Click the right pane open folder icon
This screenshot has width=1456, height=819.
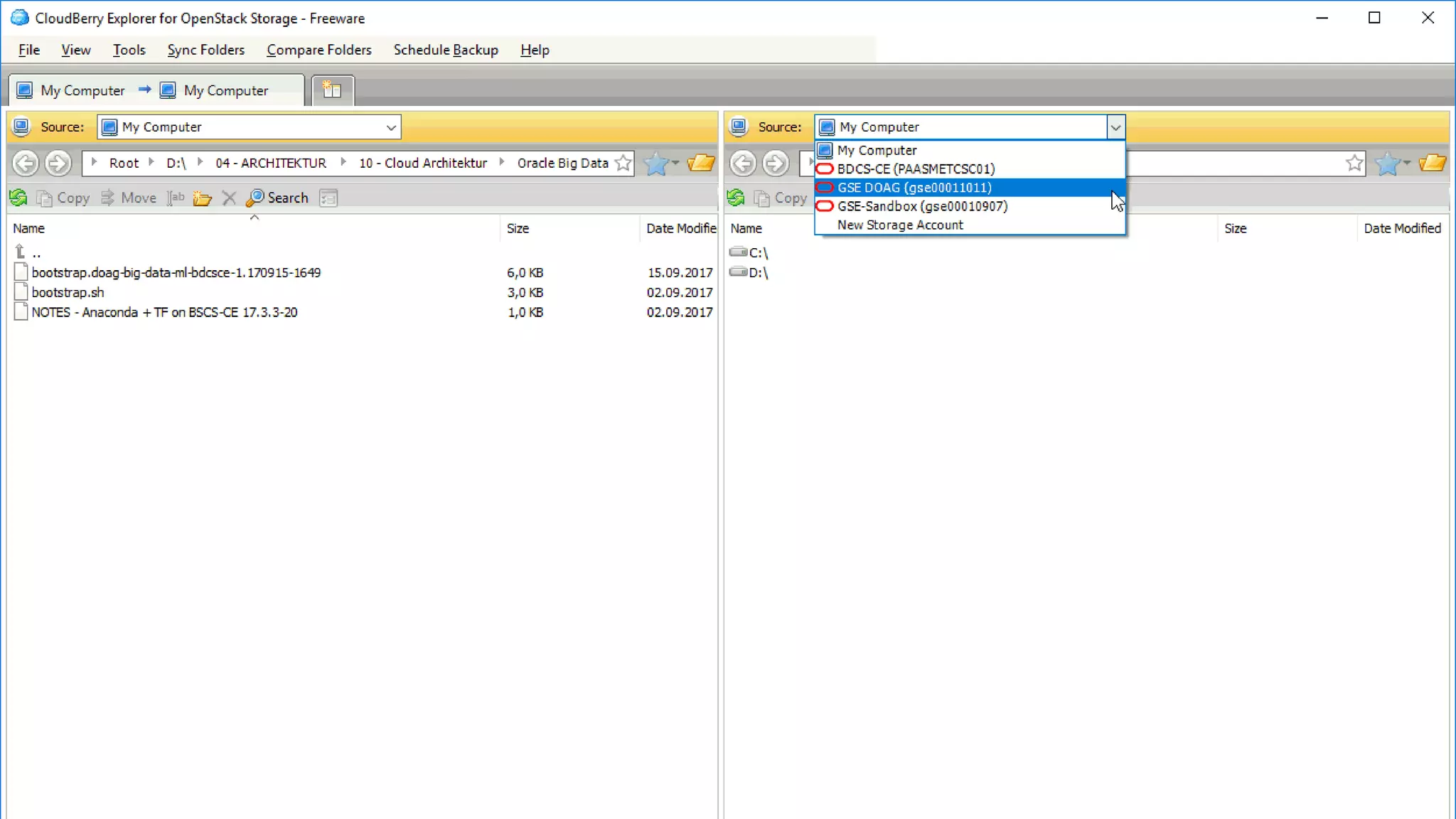1432,164
